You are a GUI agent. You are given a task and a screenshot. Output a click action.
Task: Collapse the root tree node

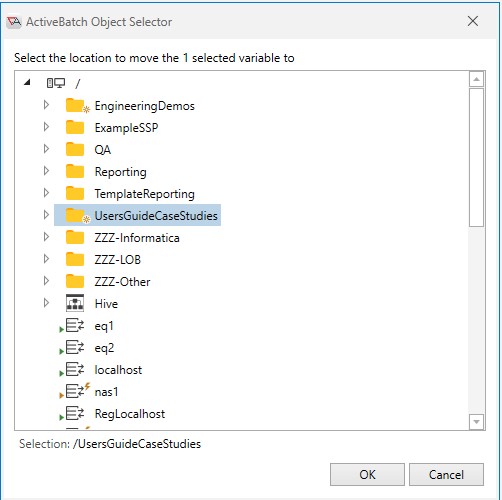27,82
